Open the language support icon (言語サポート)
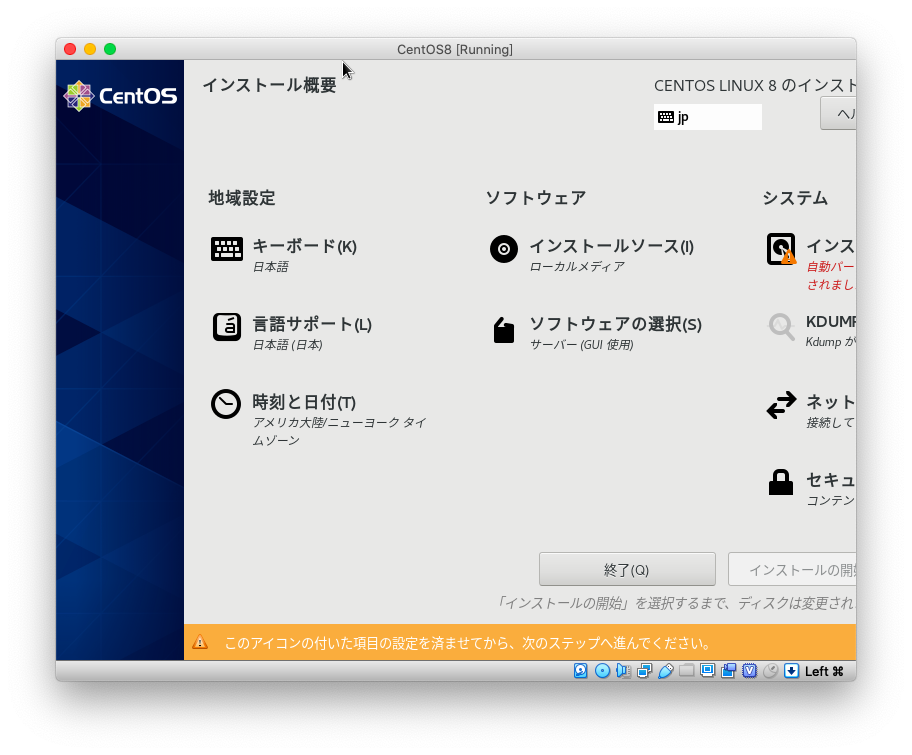The width and height of the screenshot is (912, 755). point(227,327)
